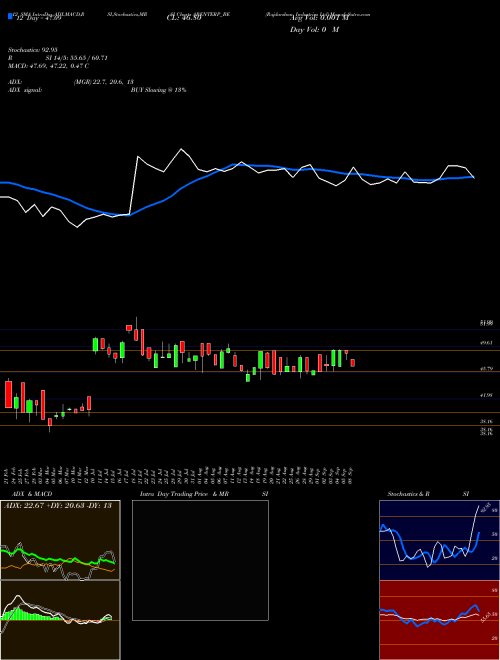Click the Intra Day Trading Price & MR title
Image resolution: width=500 pixels, height=660 pixels.
(184, 494)
